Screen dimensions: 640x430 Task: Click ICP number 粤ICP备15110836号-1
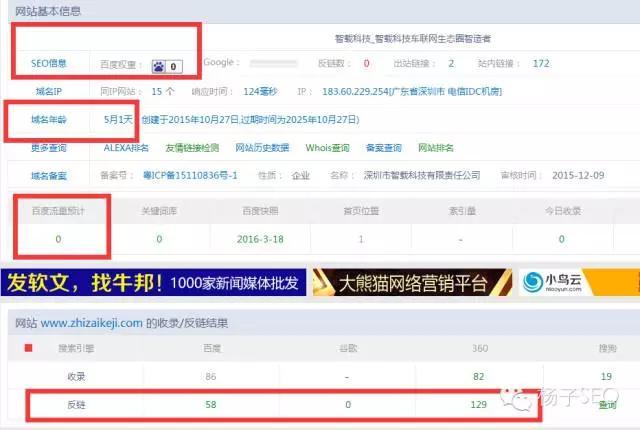[191, 175]
